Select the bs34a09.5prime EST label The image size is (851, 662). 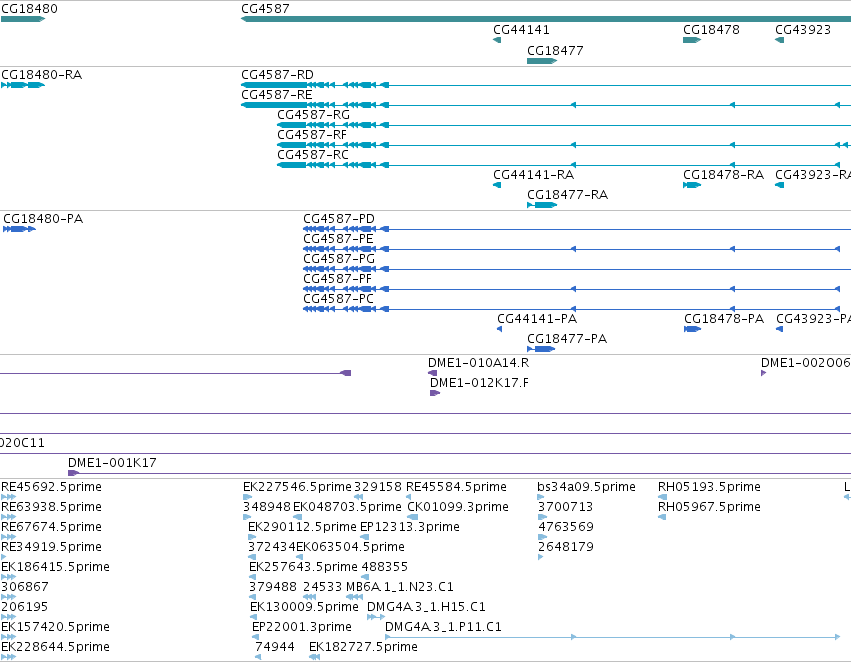pos(586,487)
